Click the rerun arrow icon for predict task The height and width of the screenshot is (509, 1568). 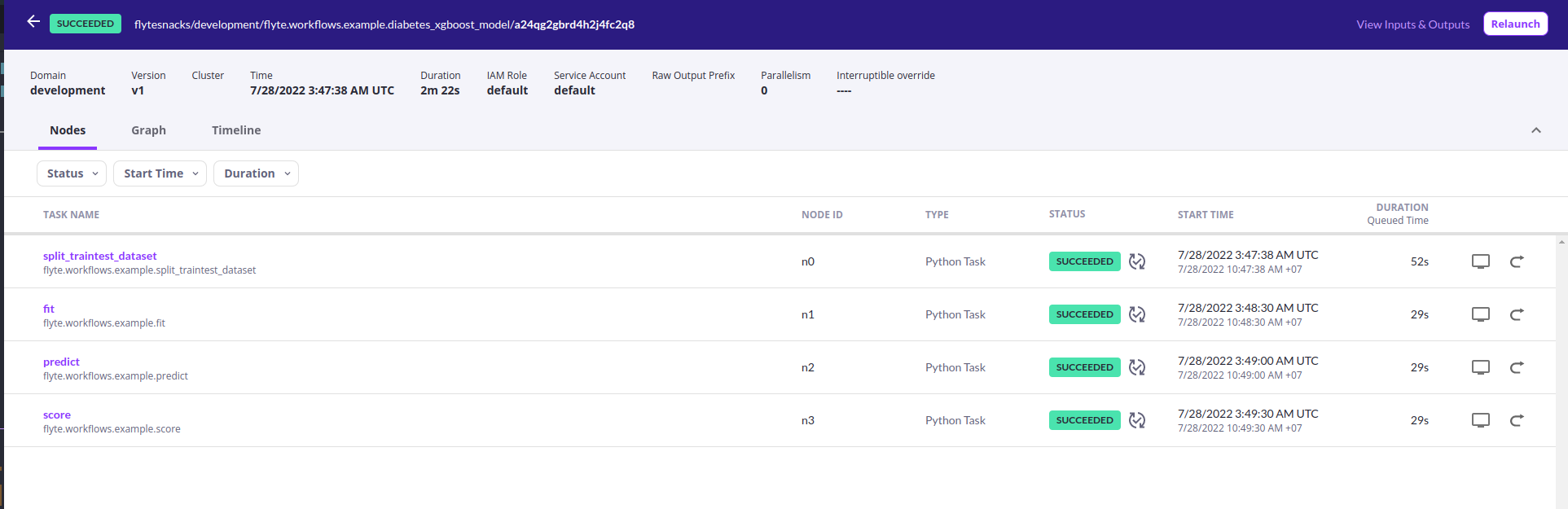tap(1517, 367)
